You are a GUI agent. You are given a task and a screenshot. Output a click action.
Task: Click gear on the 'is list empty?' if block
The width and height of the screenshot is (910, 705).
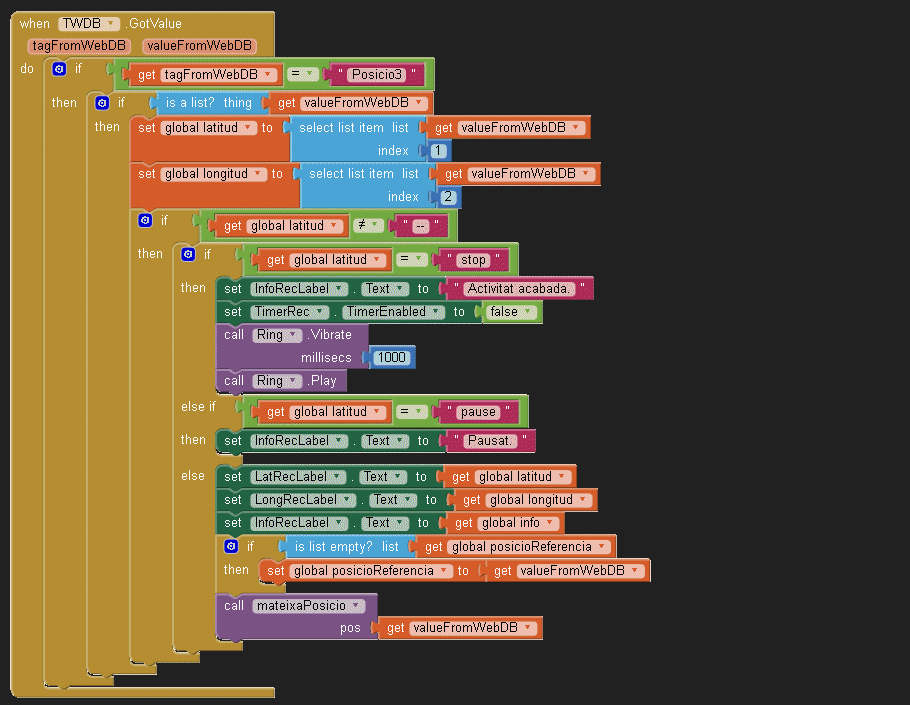(231, 546)
